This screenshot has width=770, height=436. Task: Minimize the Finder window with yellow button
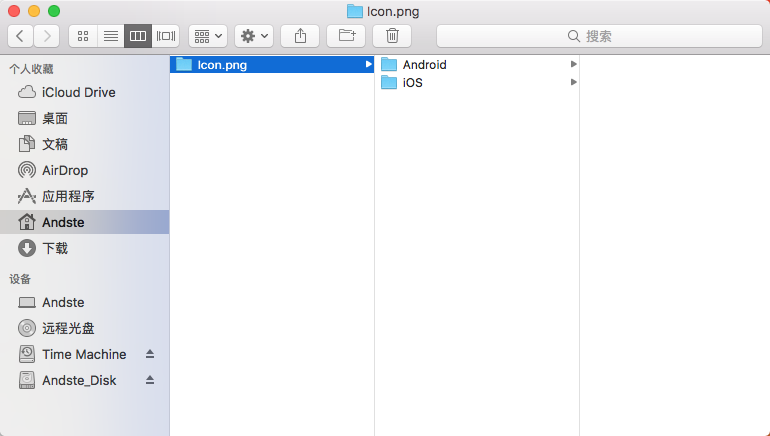(x=34, y=11)
